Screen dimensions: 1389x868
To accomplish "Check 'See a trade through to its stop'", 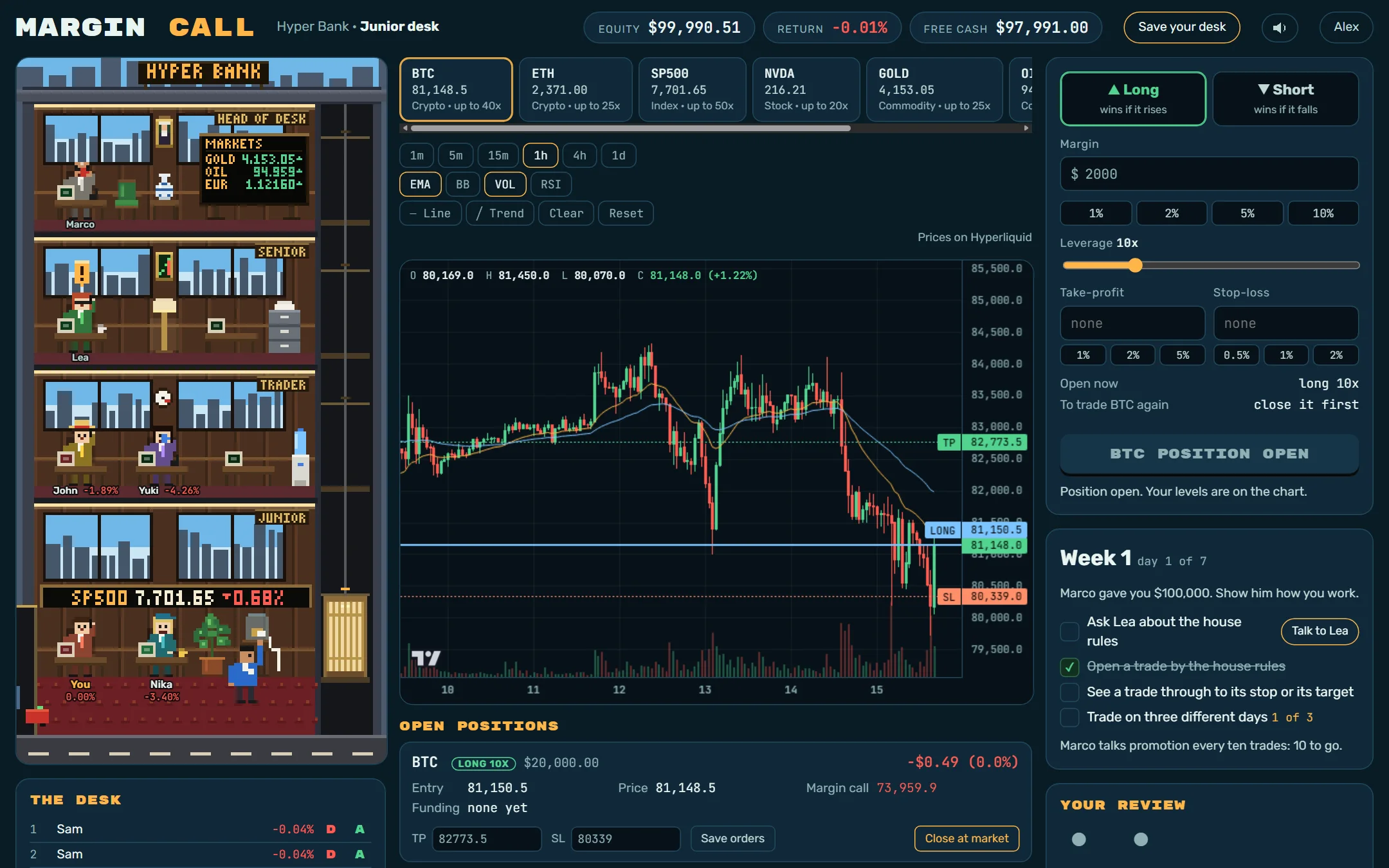I will click(x=1069, y=692).
